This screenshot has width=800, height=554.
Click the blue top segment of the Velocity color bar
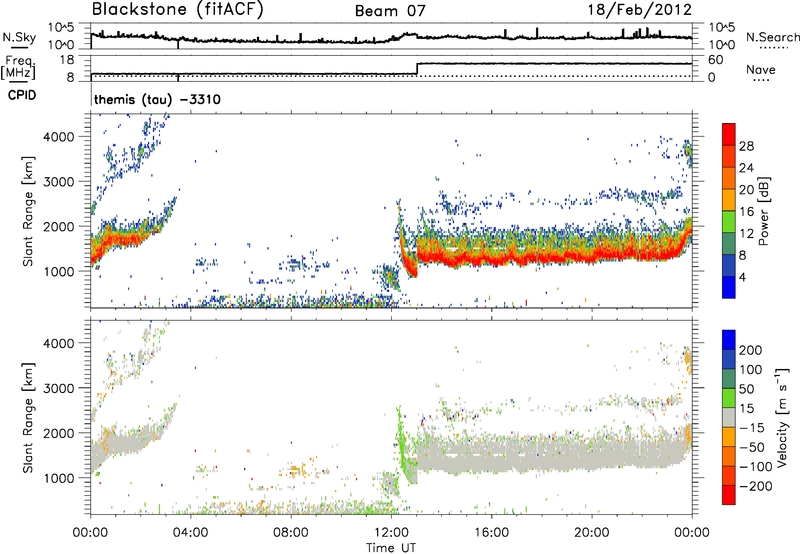[729, 340]
